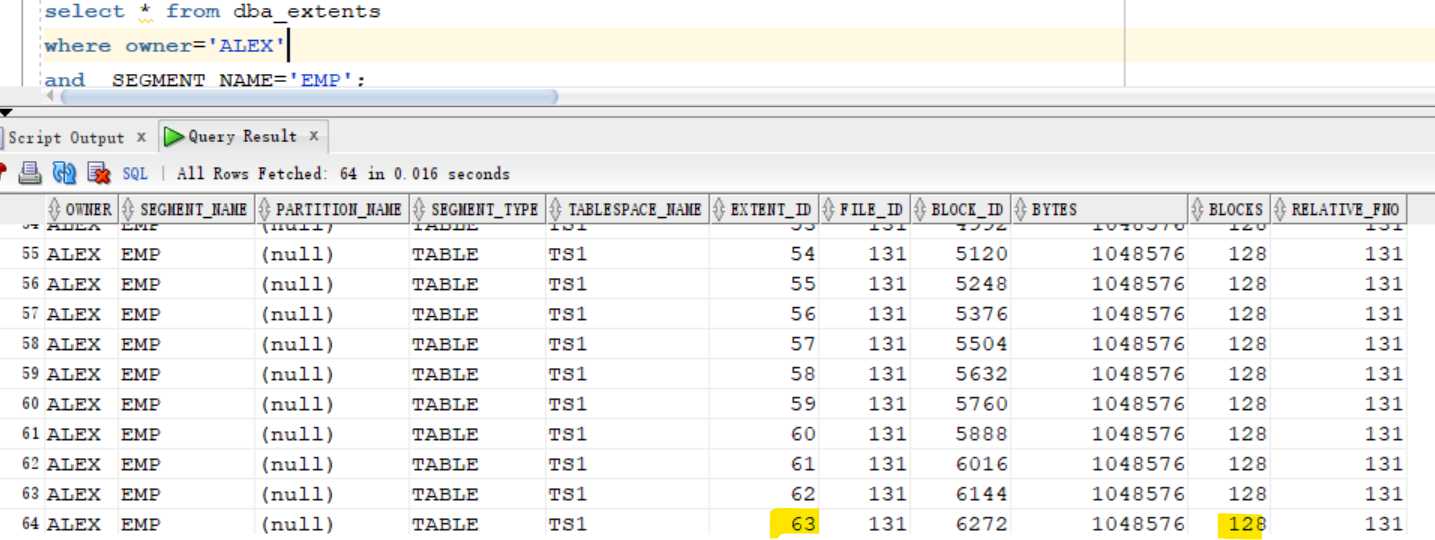Sort by the SEGMENT_TYPE column header

477,209
